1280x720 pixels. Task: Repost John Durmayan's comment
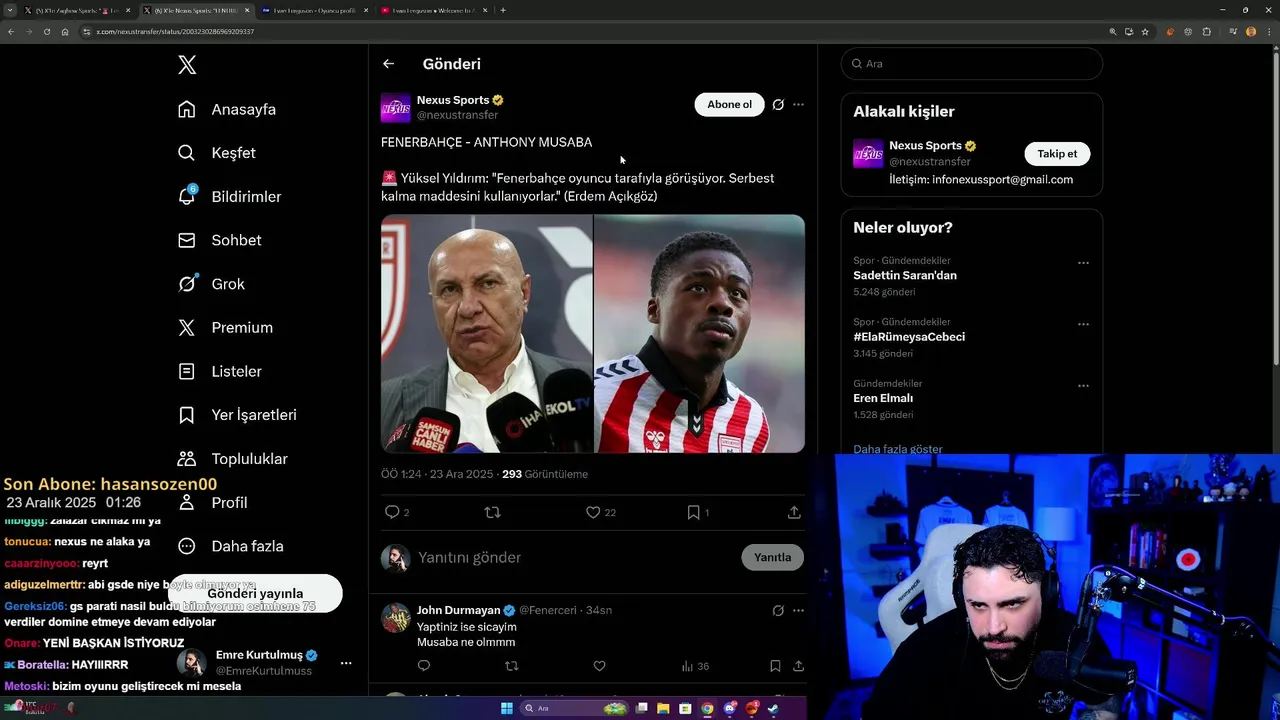[512, 666]
